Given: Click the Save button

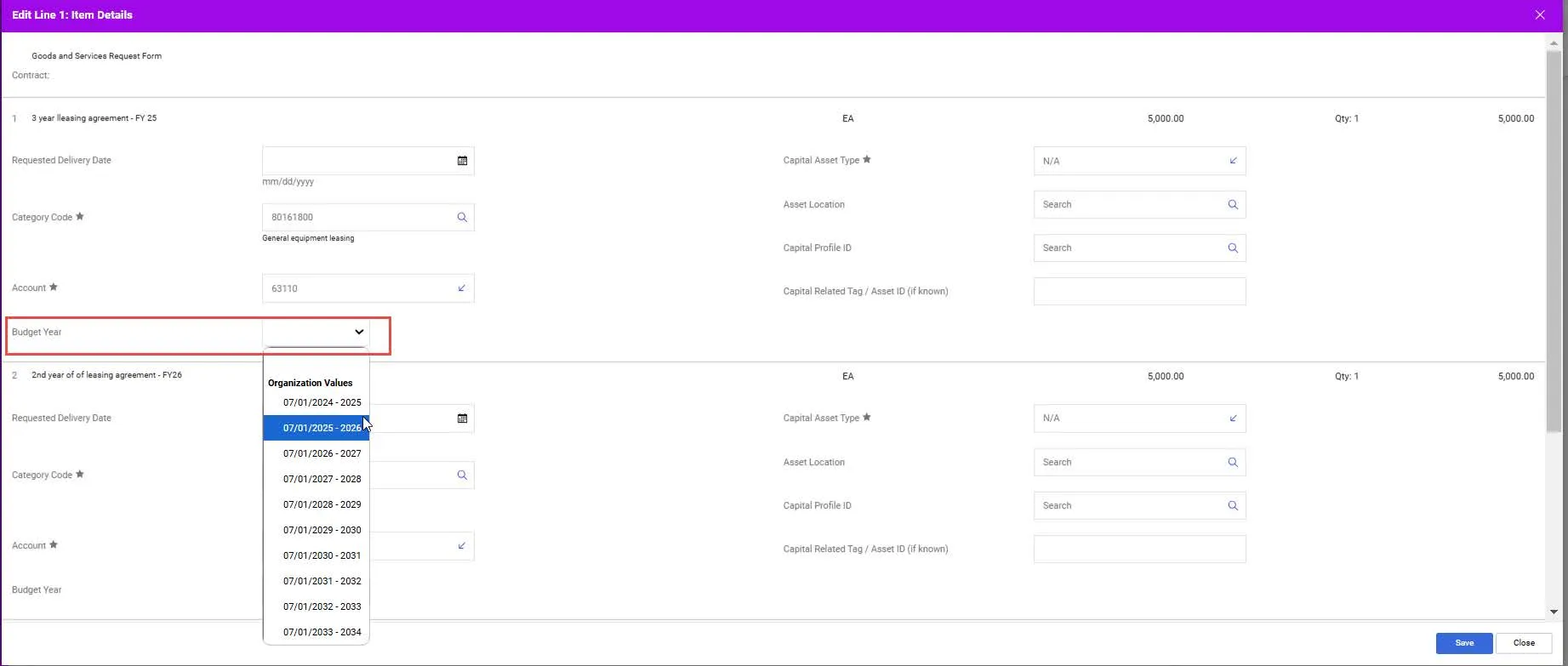Looking at the screenshot, I should 1464,643.
